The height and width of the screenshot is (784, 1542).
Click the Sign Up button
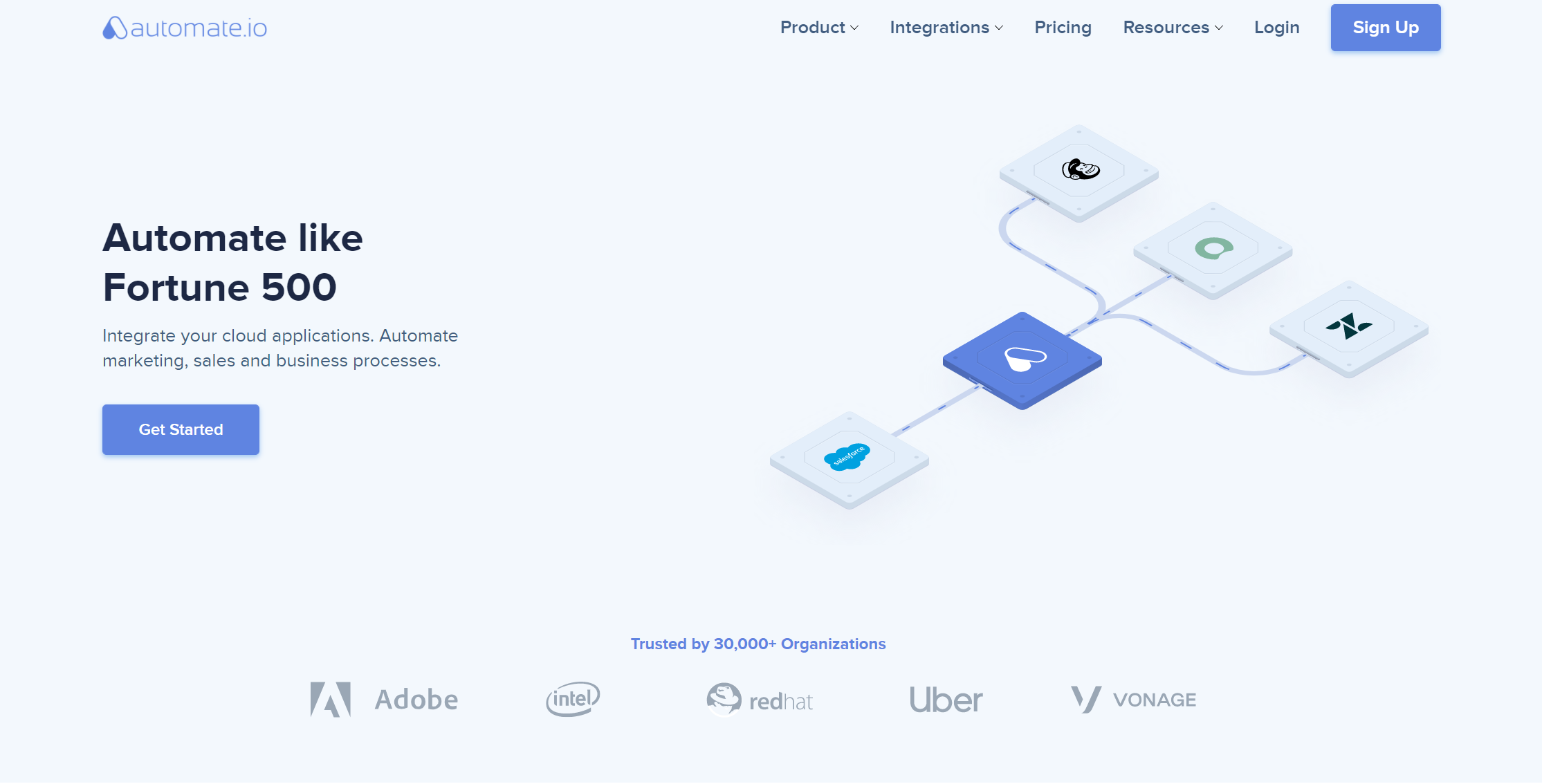[x=1386, y=27]
